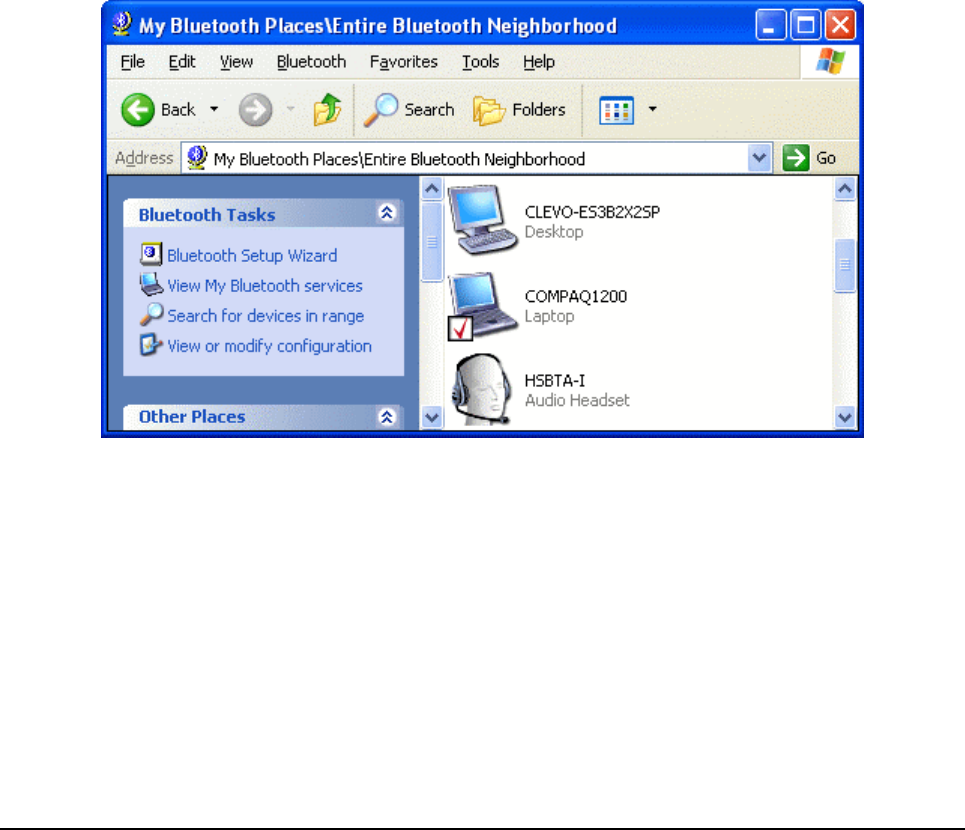Open the Address bar dropdown arrow

pyautogui.click(x=759, y=158)
